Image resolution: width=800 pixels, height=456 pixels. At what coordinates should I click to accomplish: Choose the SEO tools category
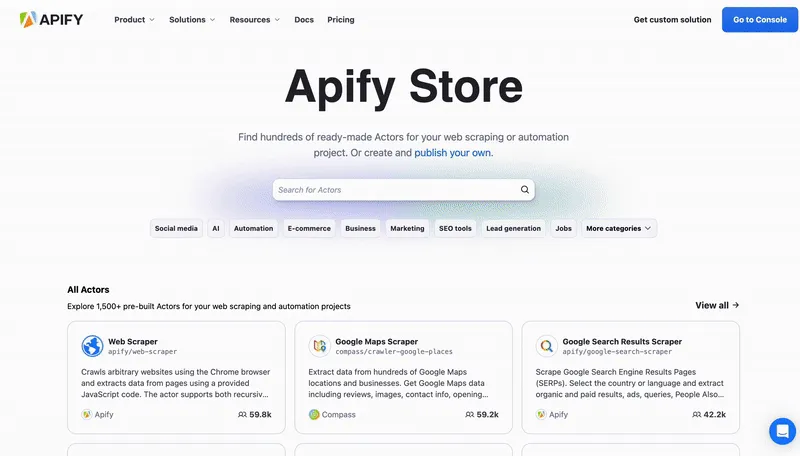click(455, 229)
